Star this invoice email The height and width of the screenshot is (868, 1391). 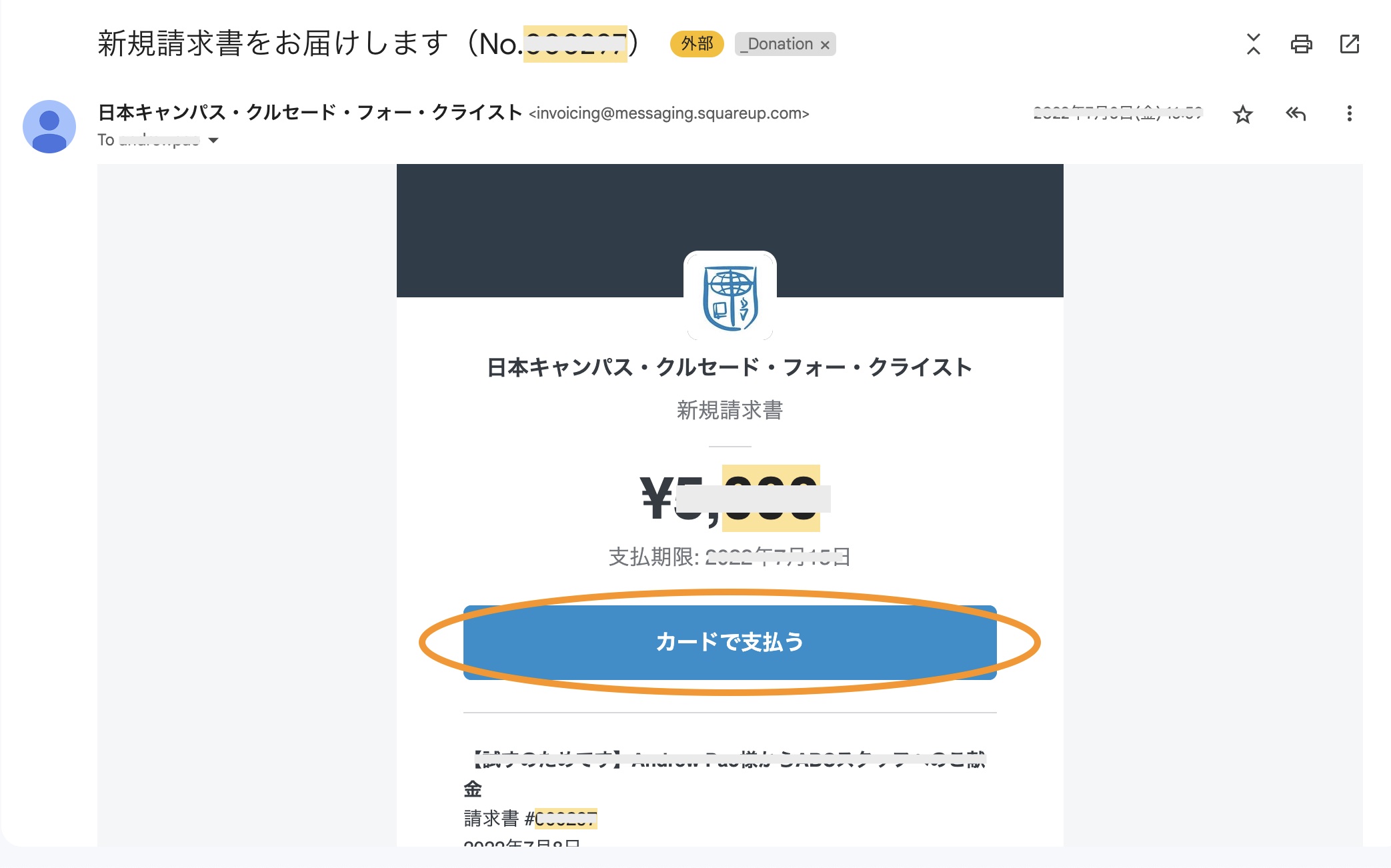1243,114
